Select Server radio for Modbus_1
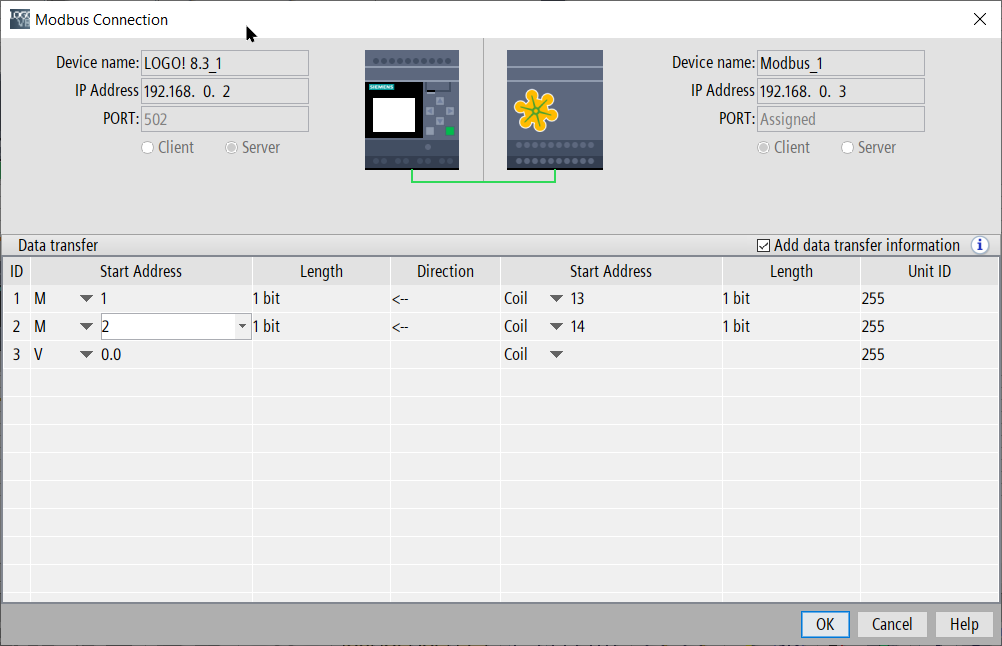 847,148
